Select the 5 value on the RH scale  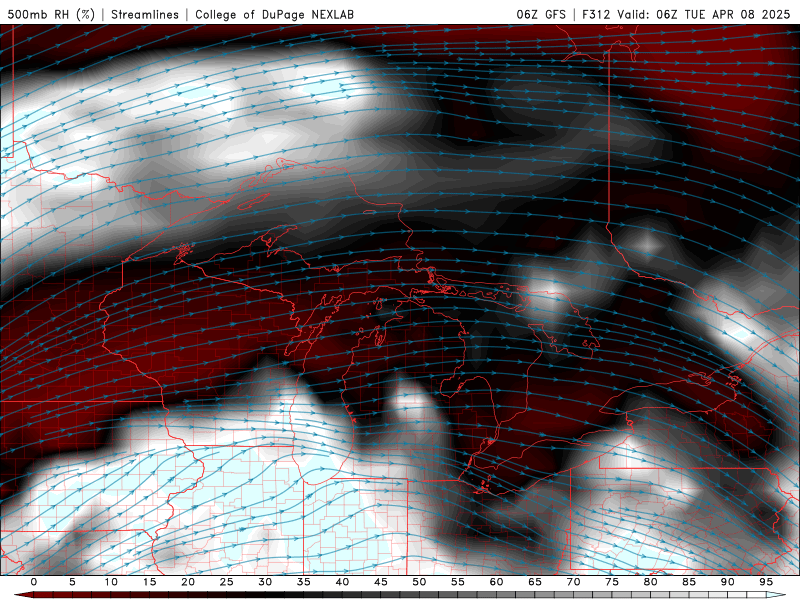click(x=72, y=582)
